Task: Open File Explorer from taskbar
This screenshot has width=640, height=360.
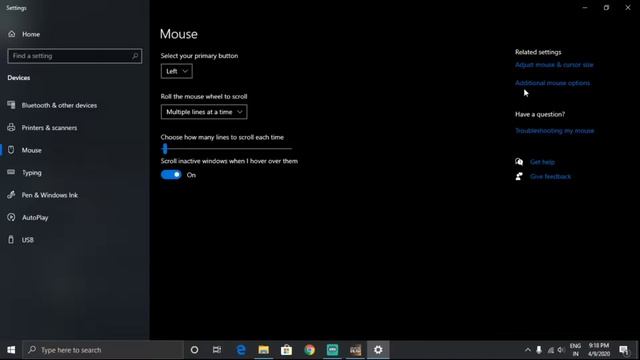Action: click(264, 350)
